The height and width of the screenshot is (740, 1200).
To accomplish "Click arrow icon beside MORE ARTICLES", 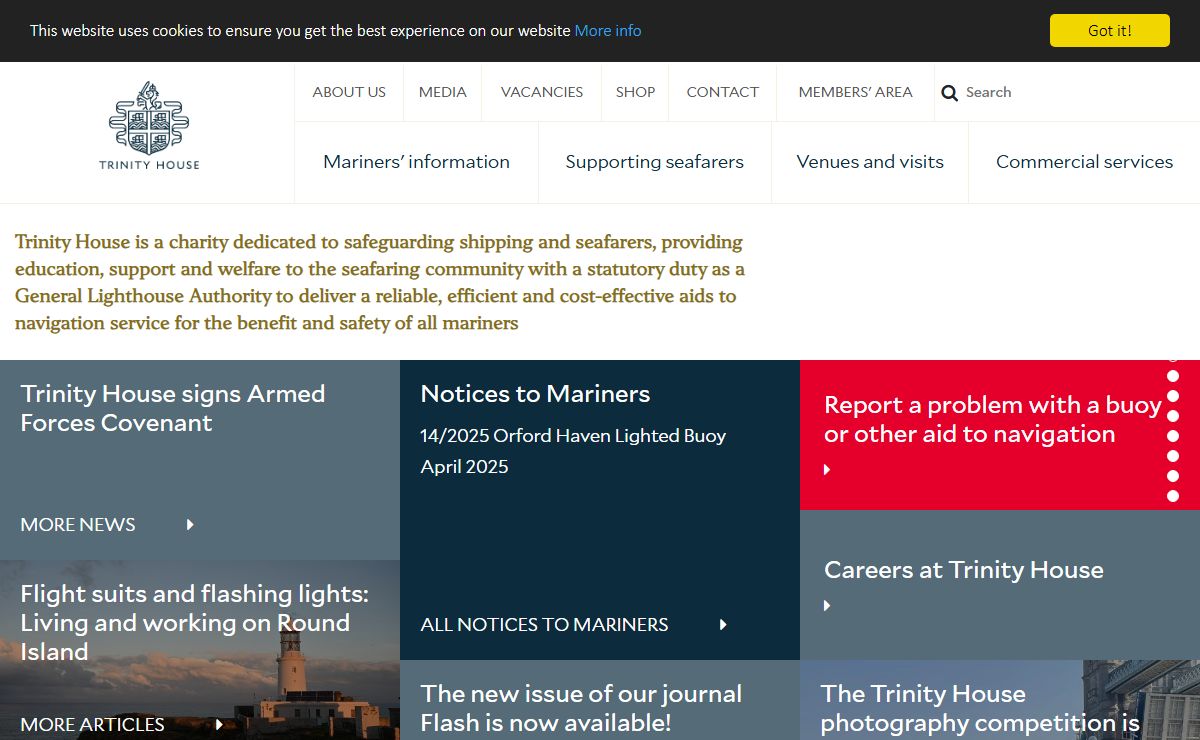I will [x=219, y=724].
